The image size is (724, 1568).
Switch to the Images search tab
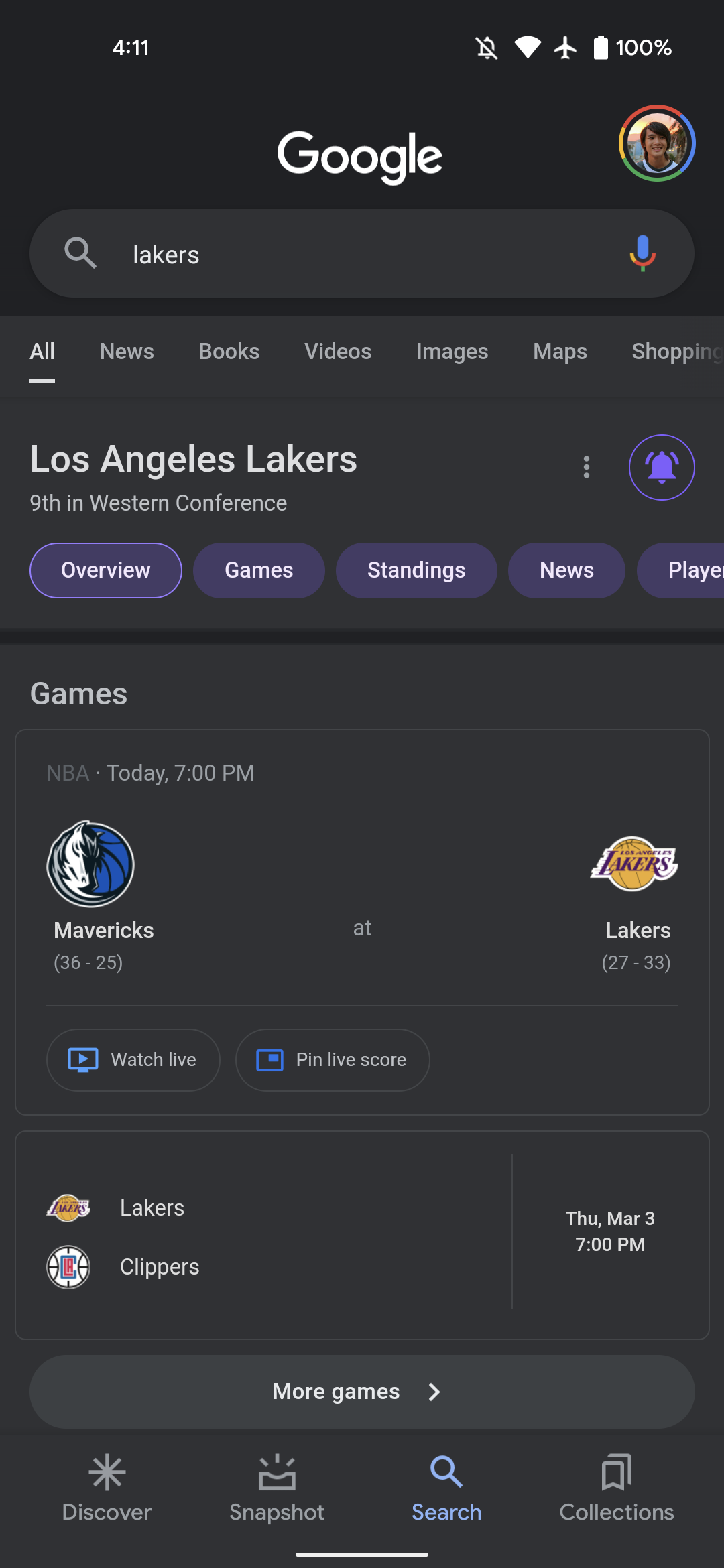click(452, 352)
